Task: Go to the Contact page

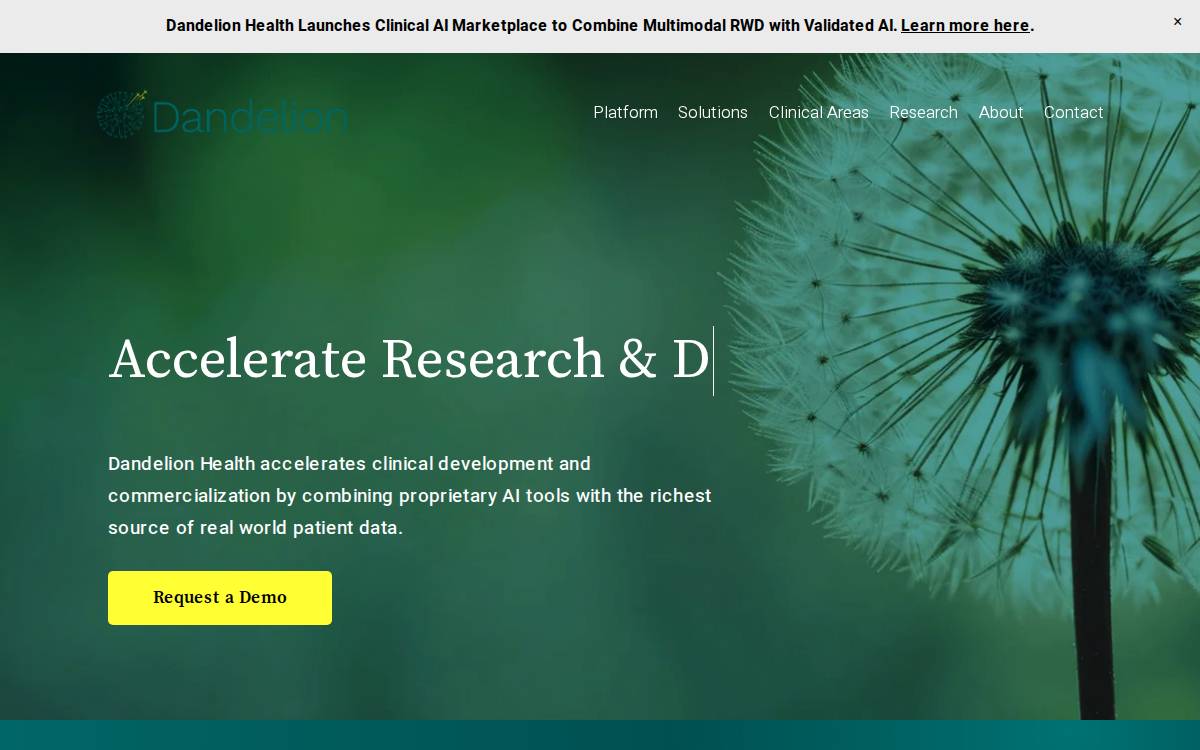Action: (x=1074, y=112)
